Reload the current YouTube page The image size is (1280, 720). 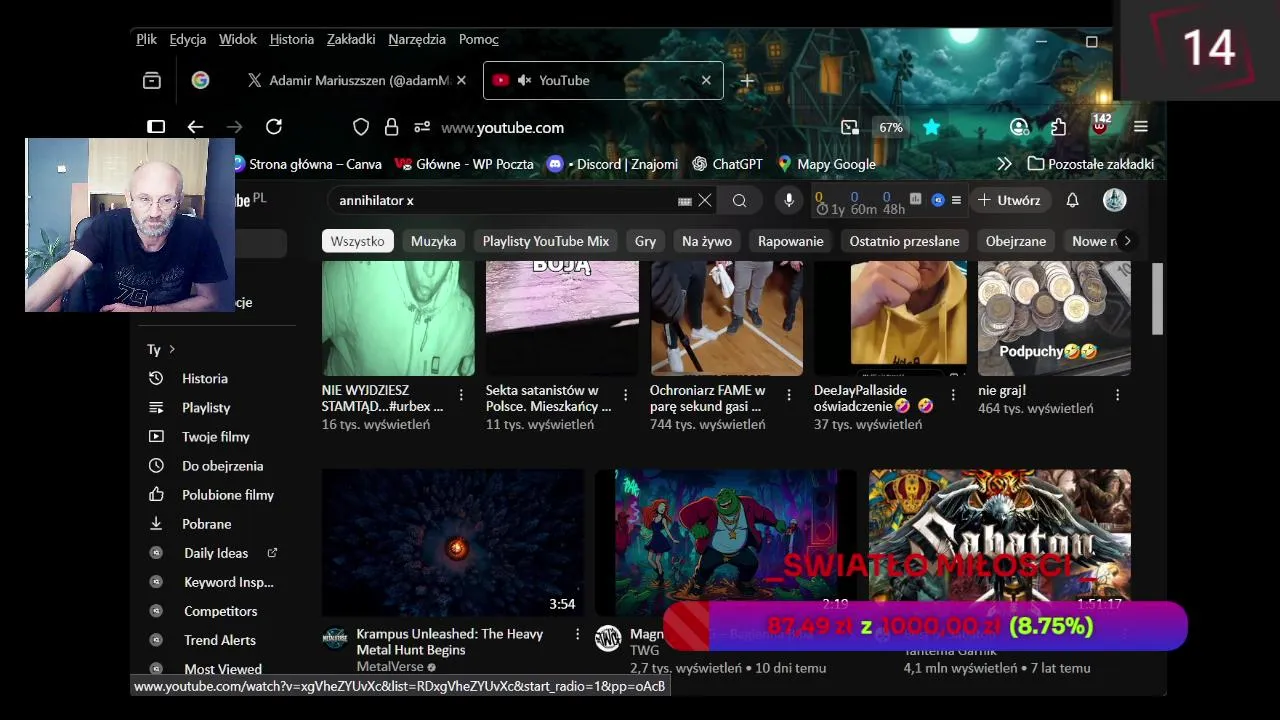[274, 127]
